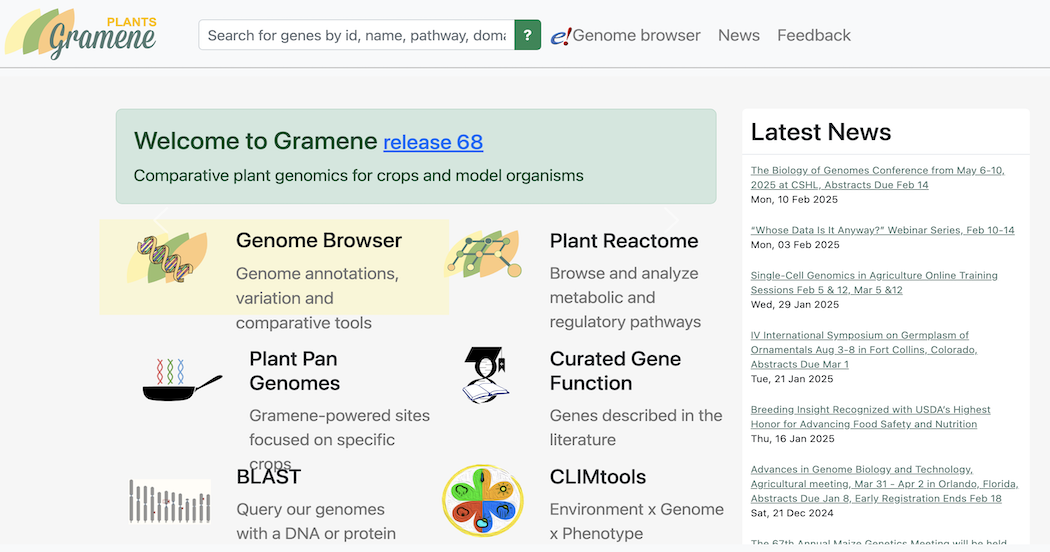Viewport: 1050px width, 552px height.
Task: Open Advances in Genome Biology and Technology news
Action: pos(884,484)
